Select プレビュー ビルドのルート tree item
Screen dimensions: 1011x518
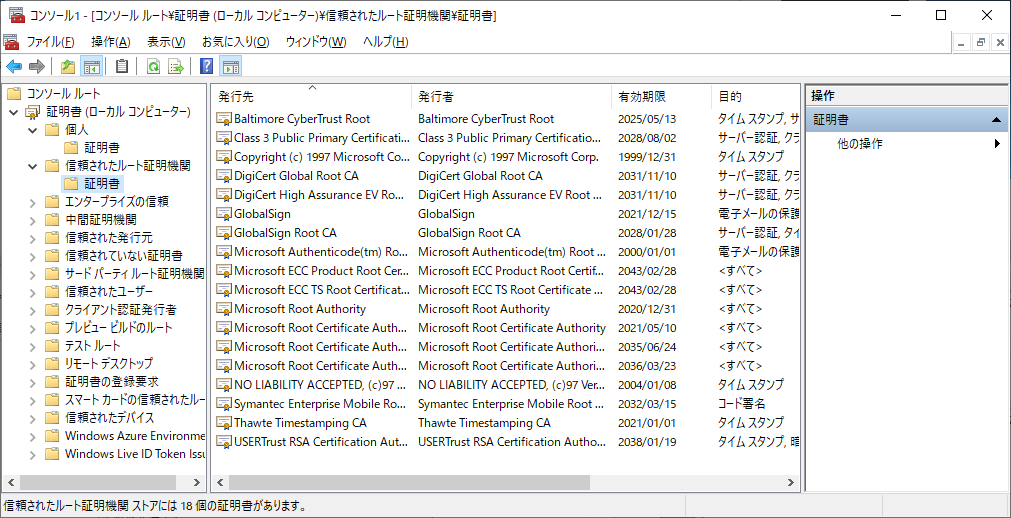pos(119,328)
